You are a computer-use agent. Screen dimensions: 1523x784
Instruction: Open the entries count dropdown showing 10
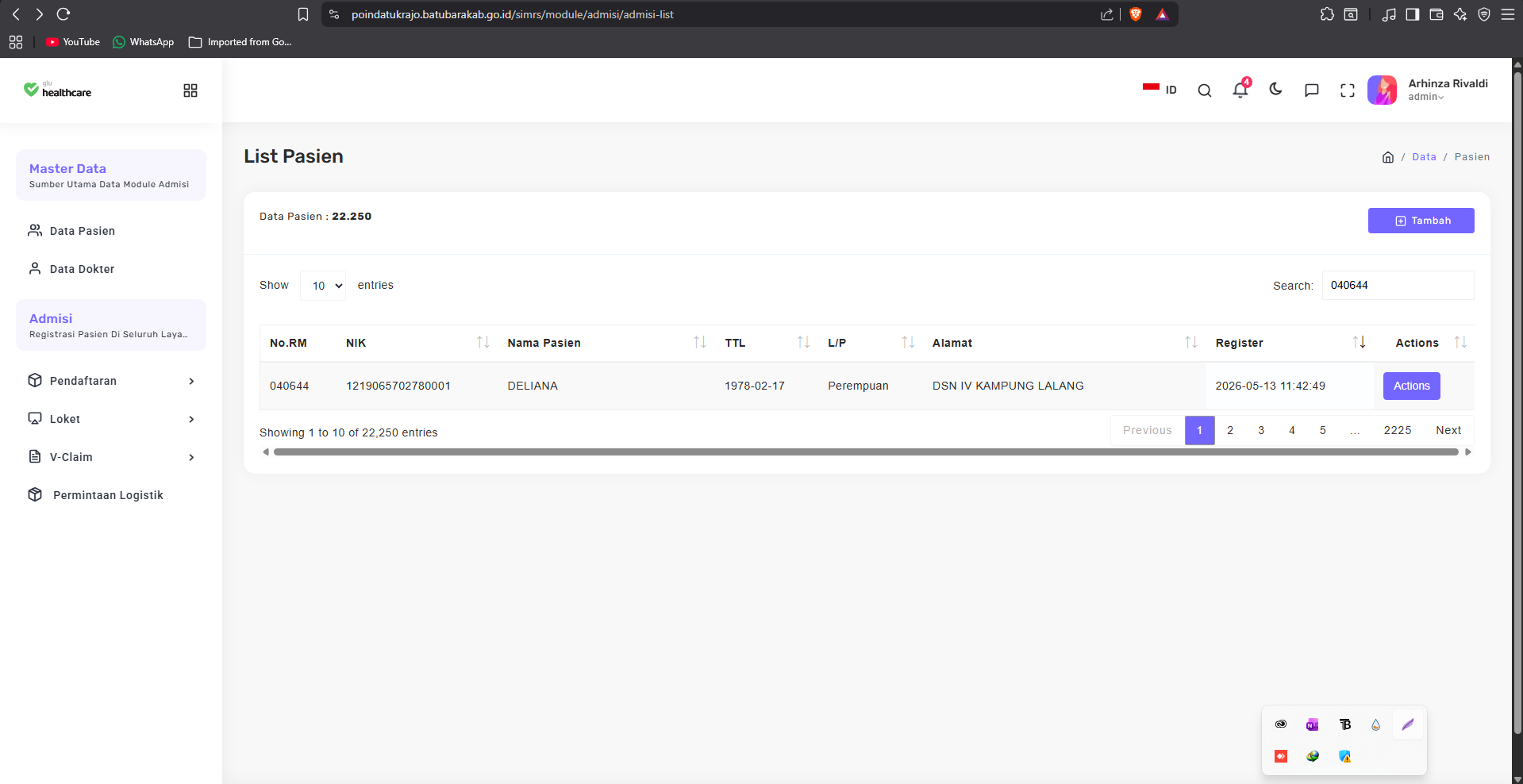point(323,286)
